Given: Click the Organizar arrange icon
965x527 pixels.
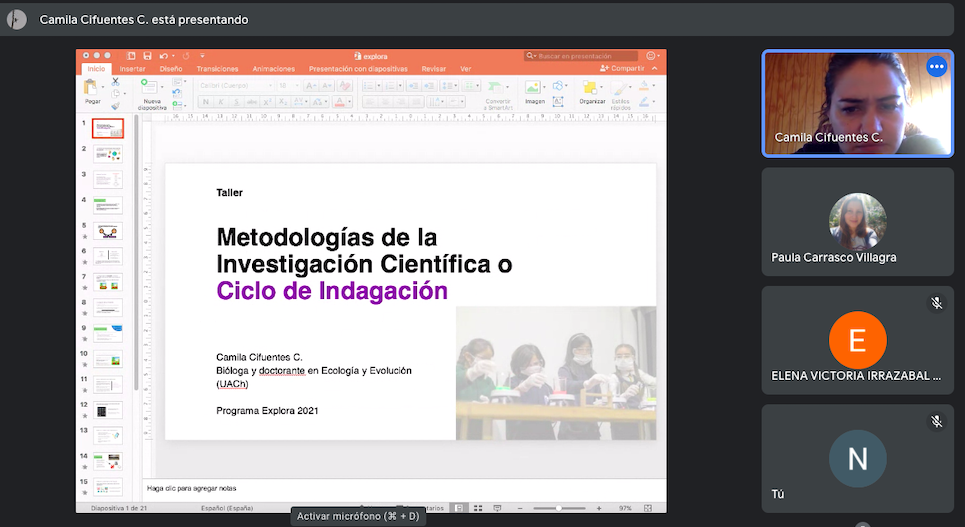Looking at the screenshot, I should [x=590, y=88].
